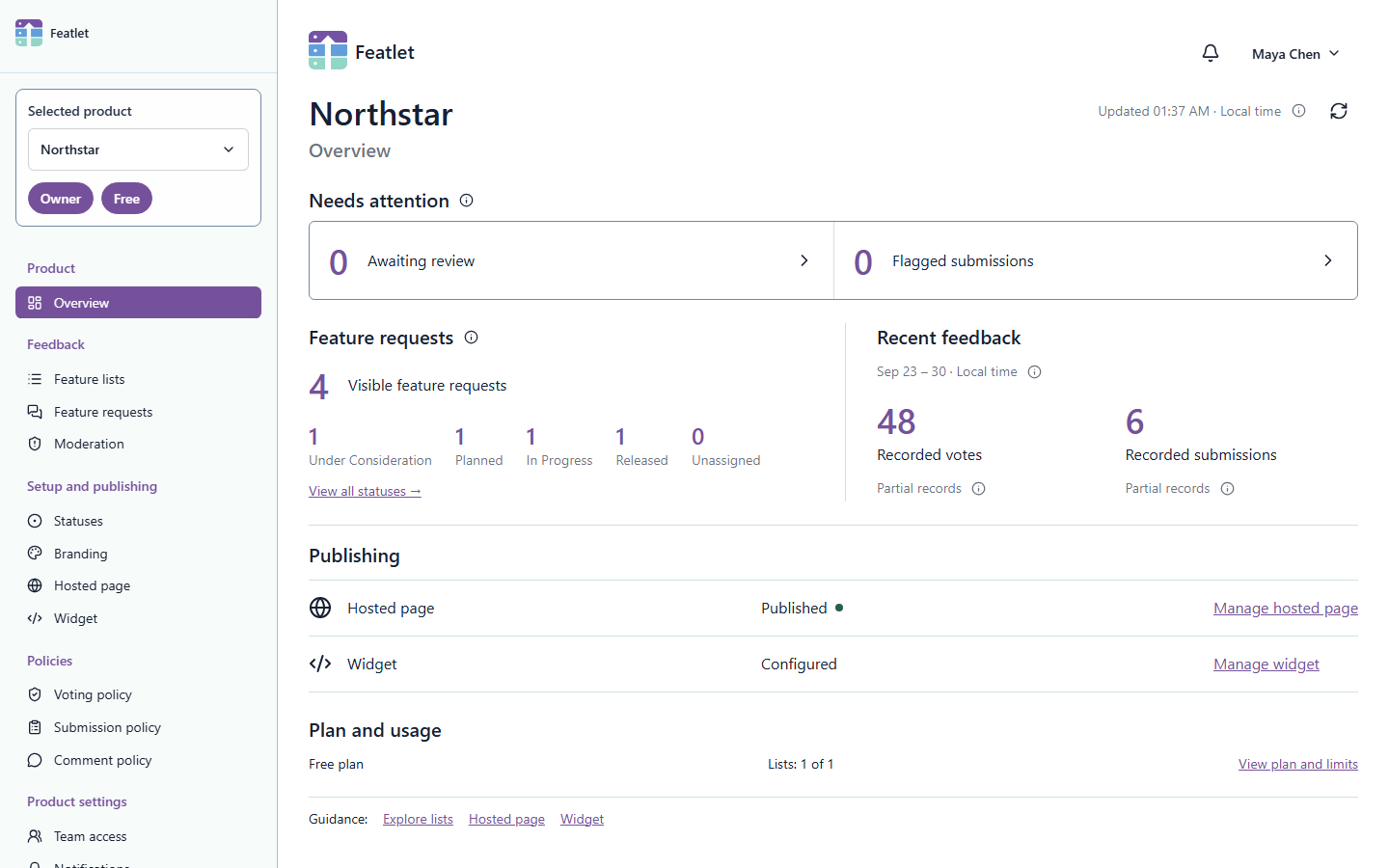Click the Configured widget status text
Image resolution: width=1389 pixels, height=868 pixels.
[x=799, y=664]
